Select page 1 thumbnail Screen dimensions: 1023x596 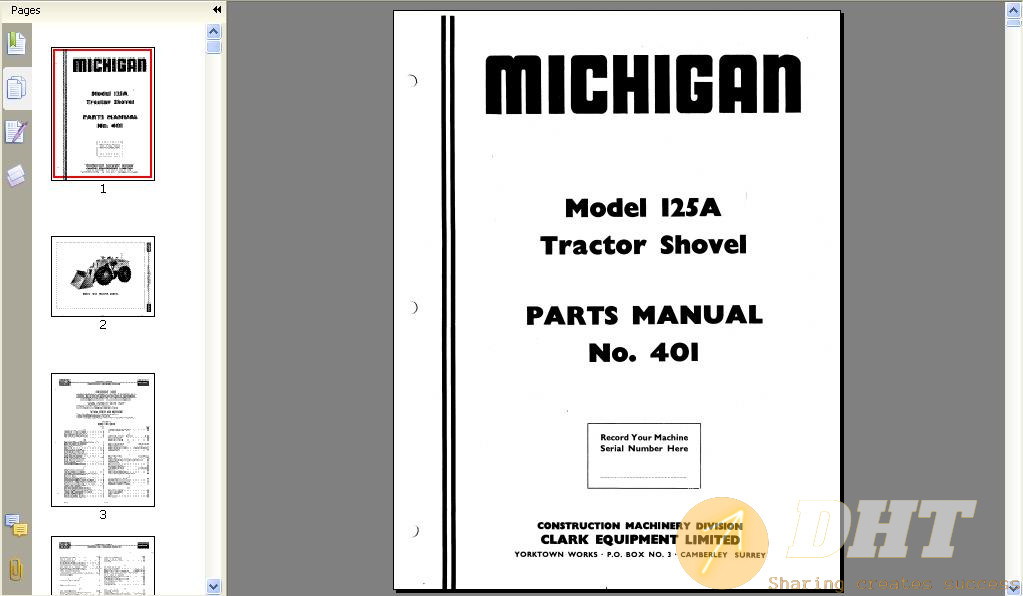click(103, 113)
